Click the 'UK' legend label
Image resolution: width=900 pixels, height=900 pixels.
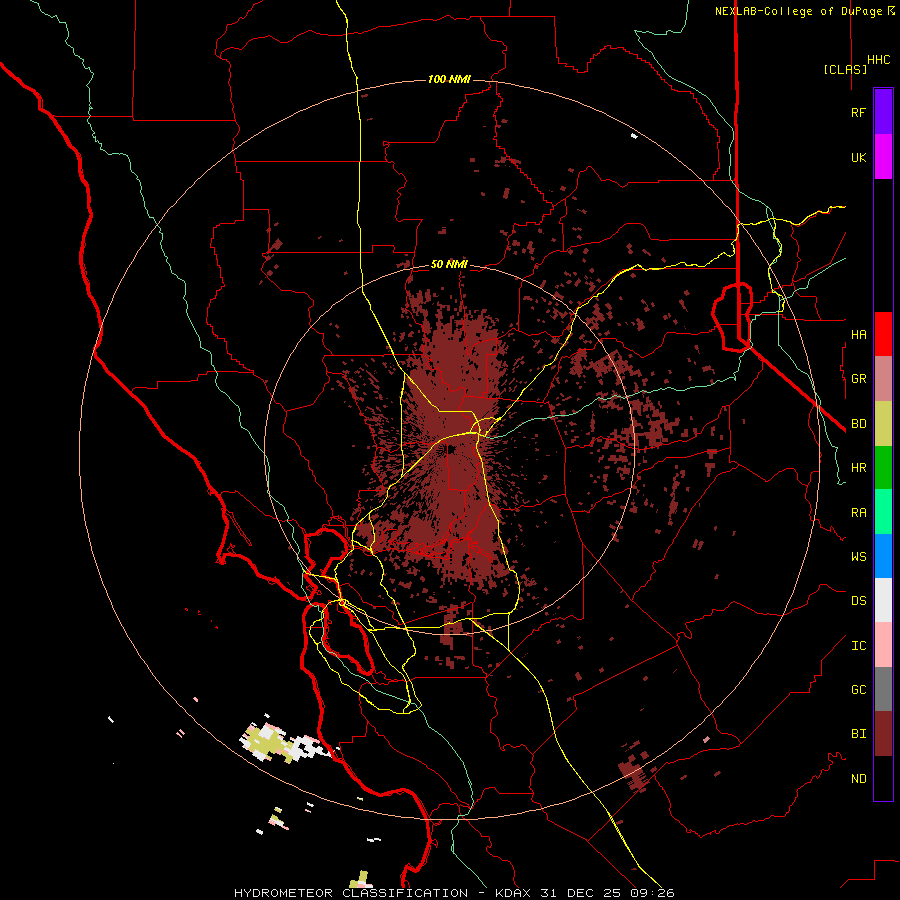(858, 158)
